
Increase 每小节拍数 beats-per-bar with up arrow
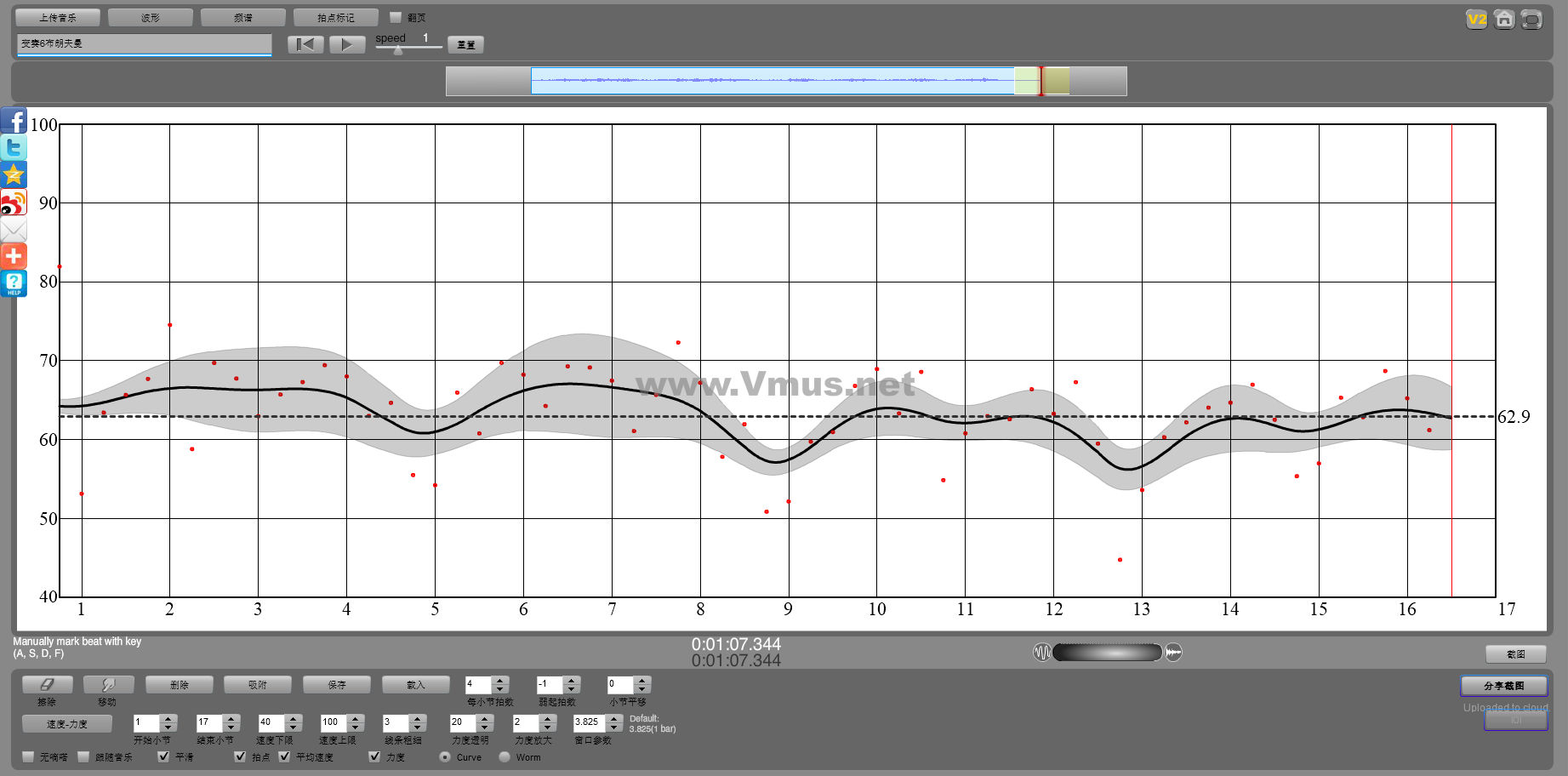[500, 680]
